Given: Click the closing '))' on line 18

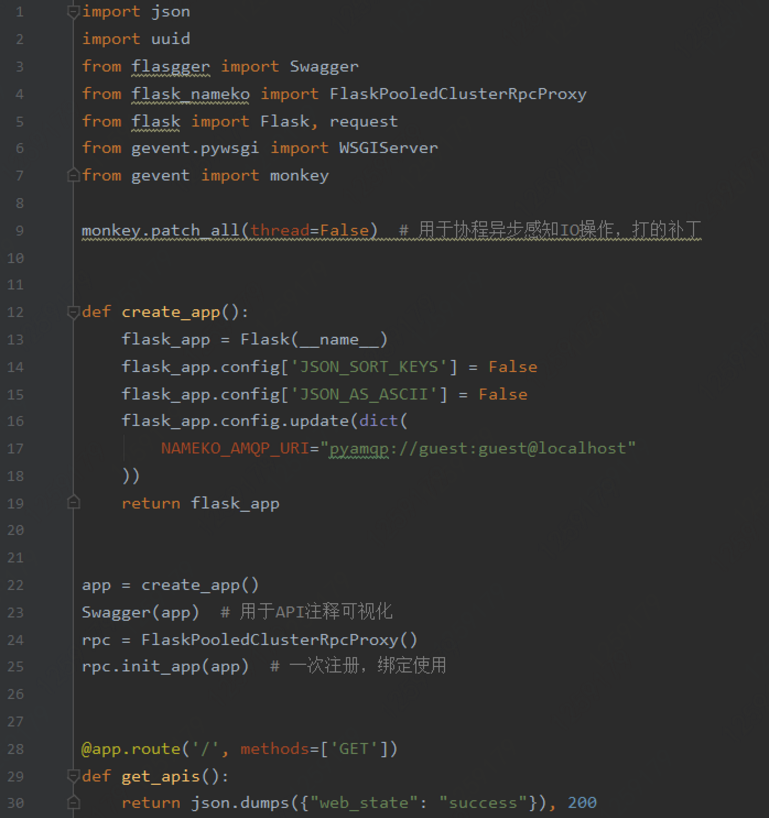Looking at the screenshot, I should pos(130,476).
